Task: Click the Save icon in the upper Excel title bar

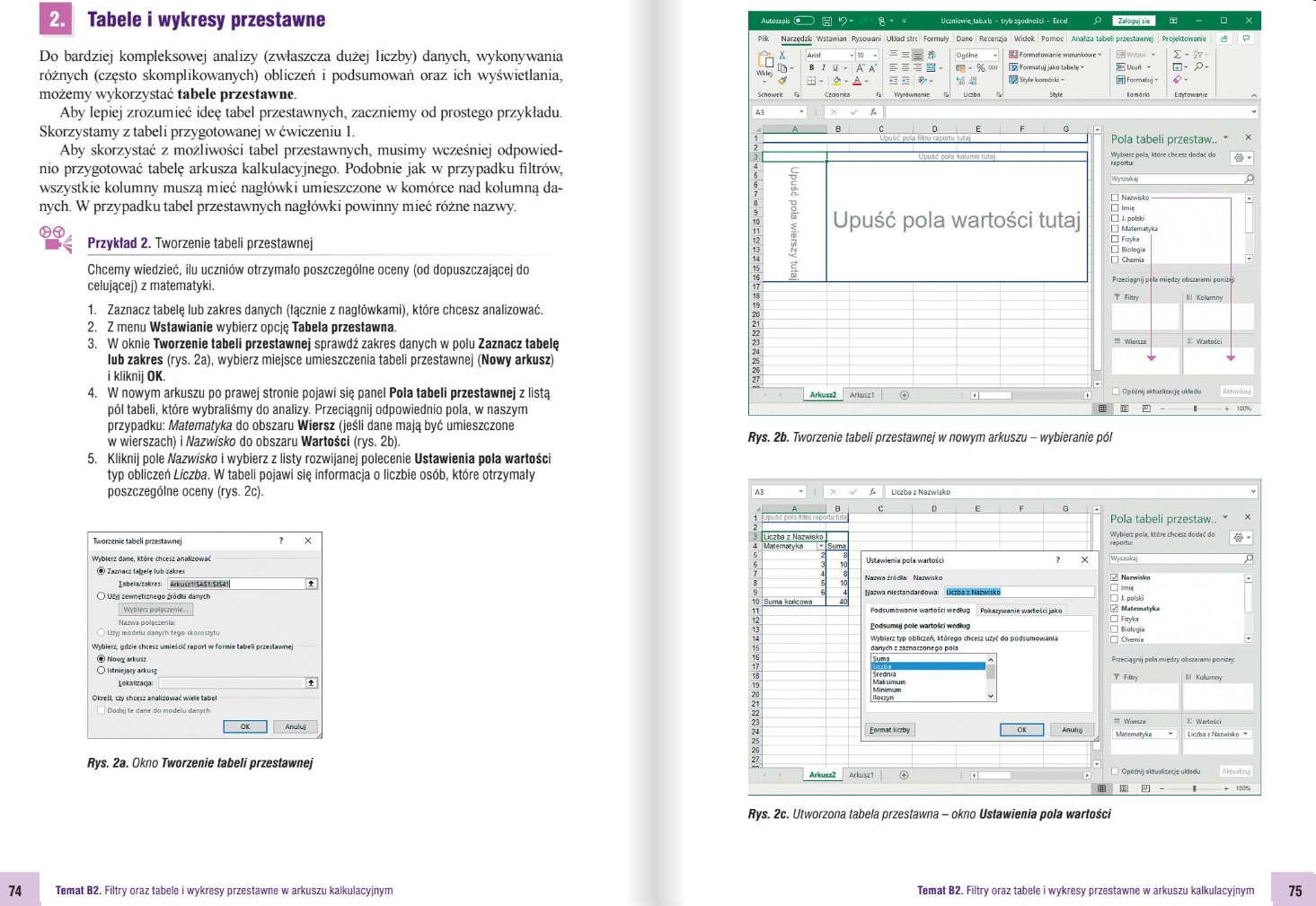Action: (x=826, y=21)
